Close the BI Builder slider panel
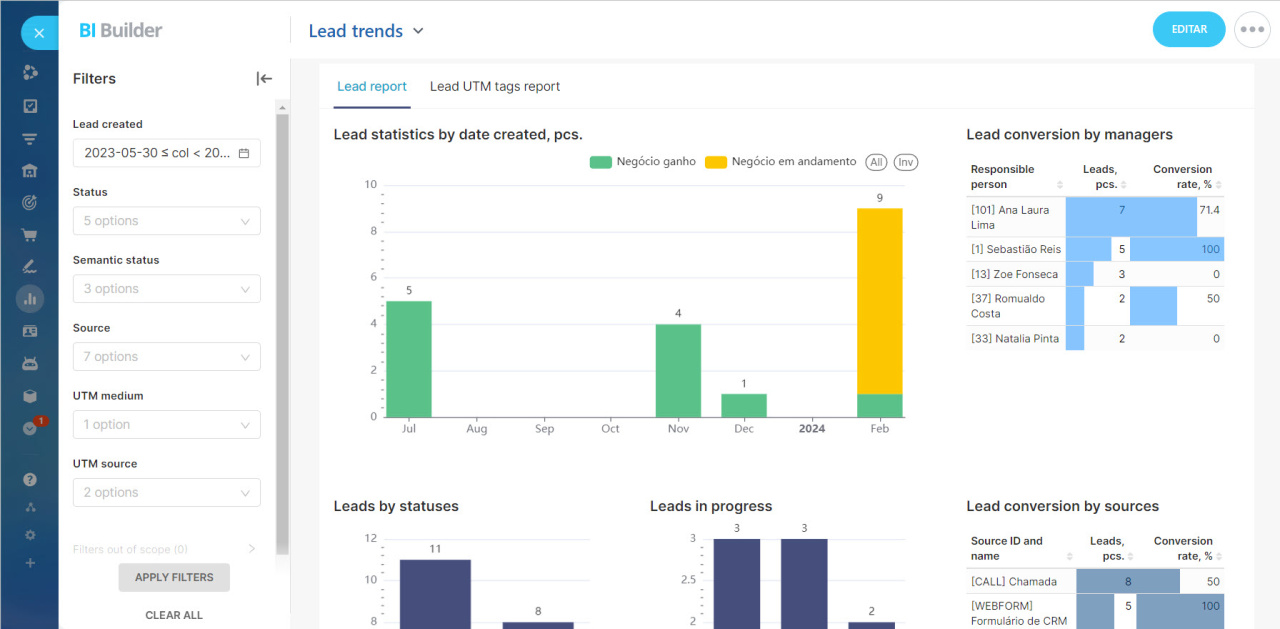This screenshot has width=1280, height=629. coord(39,33)
